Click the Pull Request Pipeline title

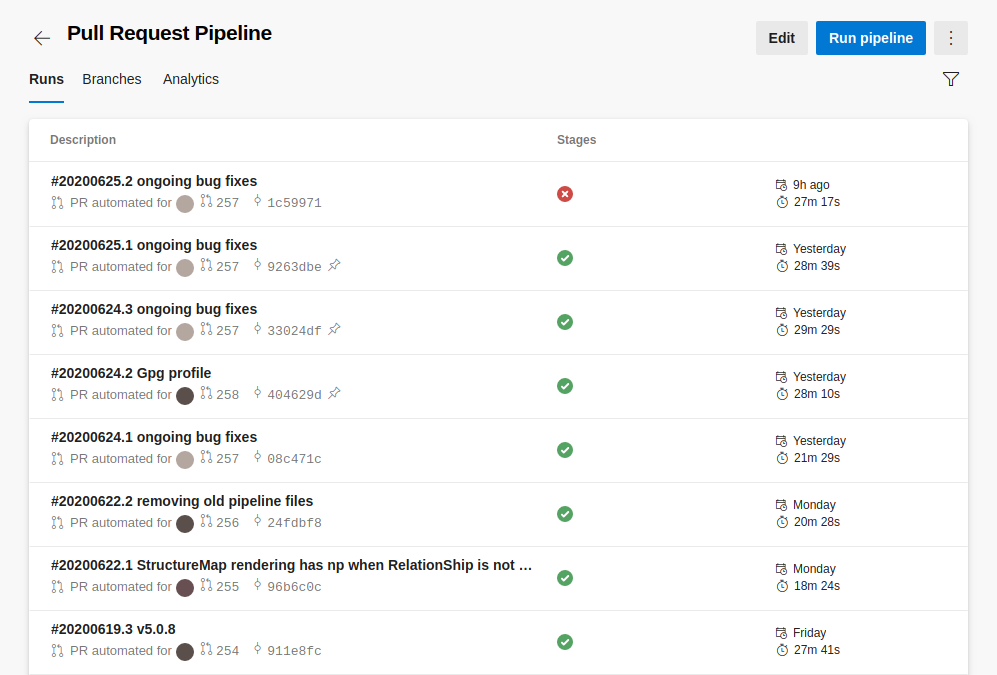click(169, 33)
